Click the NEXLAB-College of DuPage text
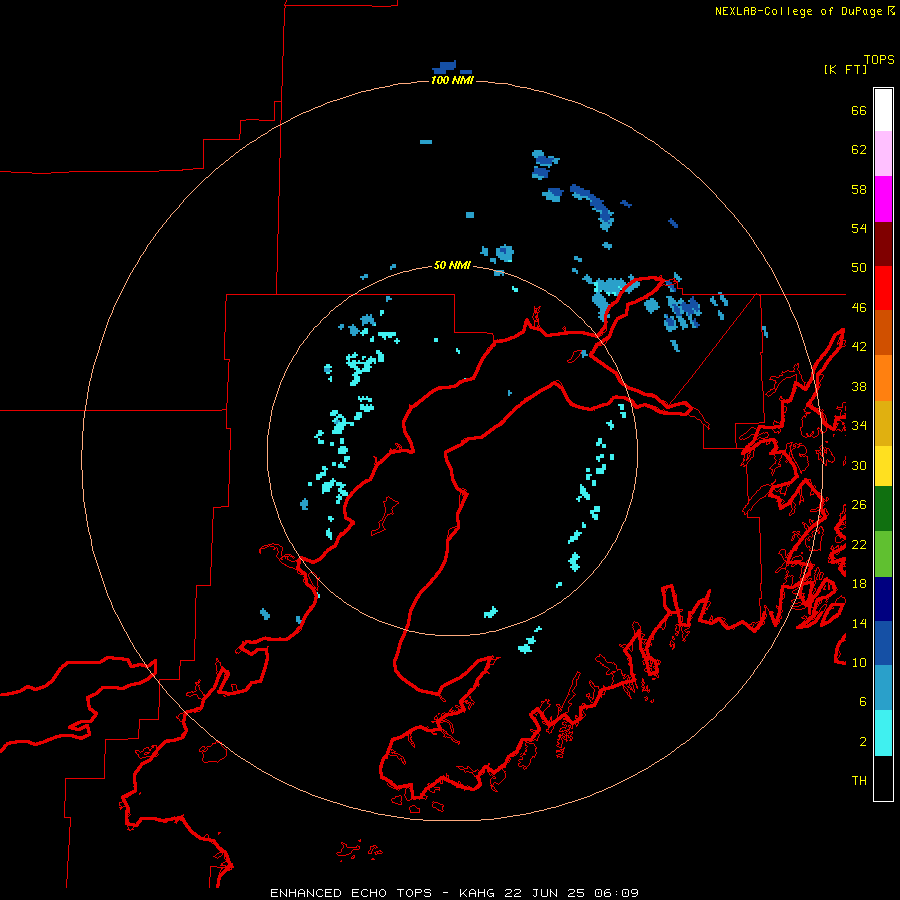This screenshot has height=900, width=900. pos(798,11)
